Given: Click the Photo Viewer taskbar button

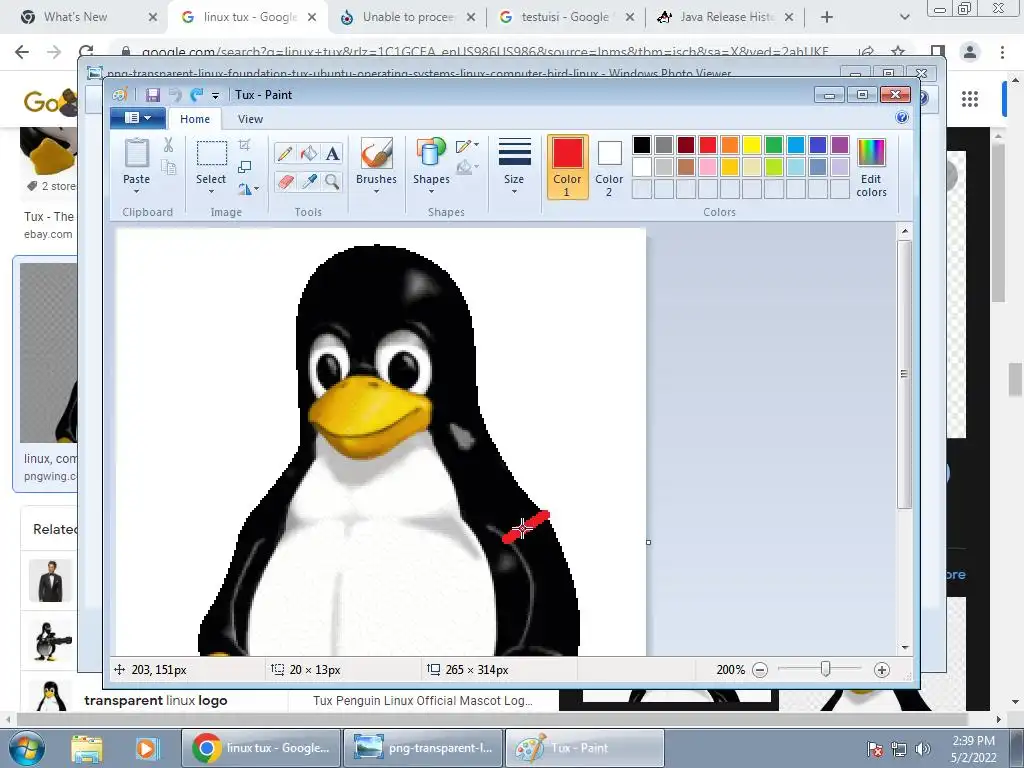Looking at the screenshot, I should (423, 748).
